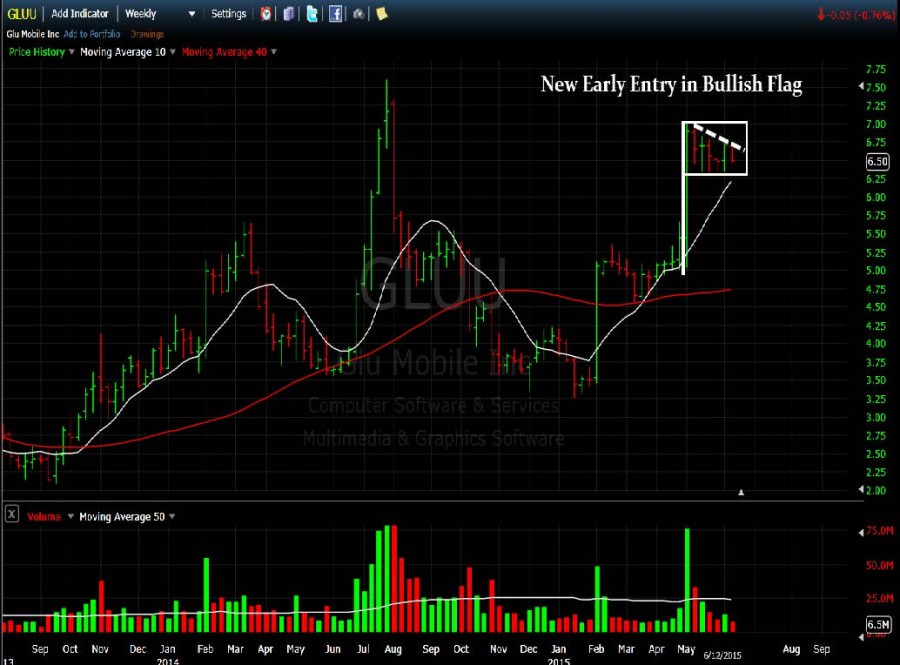Click the 7.50 price axis label
The width and height of the screenshot is (900, 665).
point(876,87)
